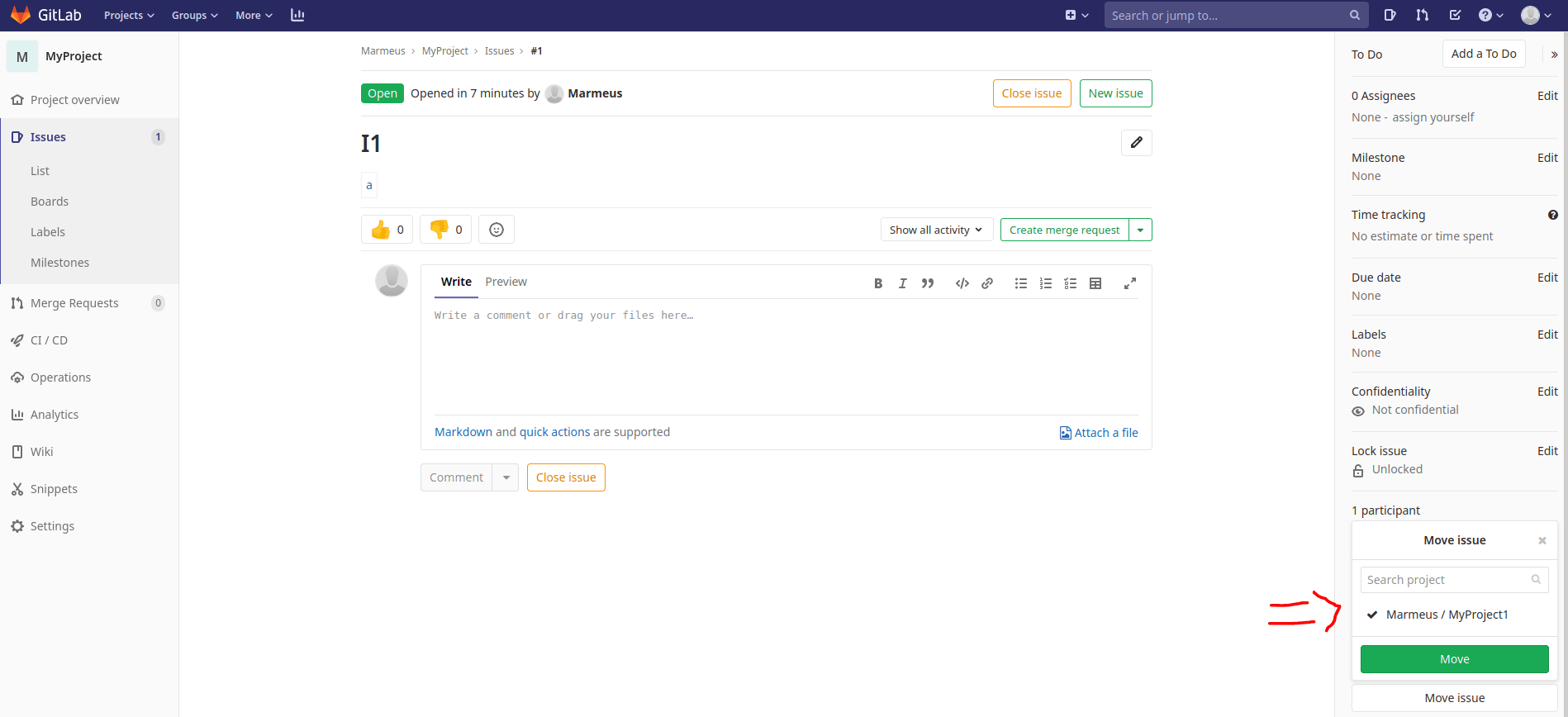This screenshot has height=717, width=1568.
Task: Open the Projects dropdown menu
Action: click(129, 15)
